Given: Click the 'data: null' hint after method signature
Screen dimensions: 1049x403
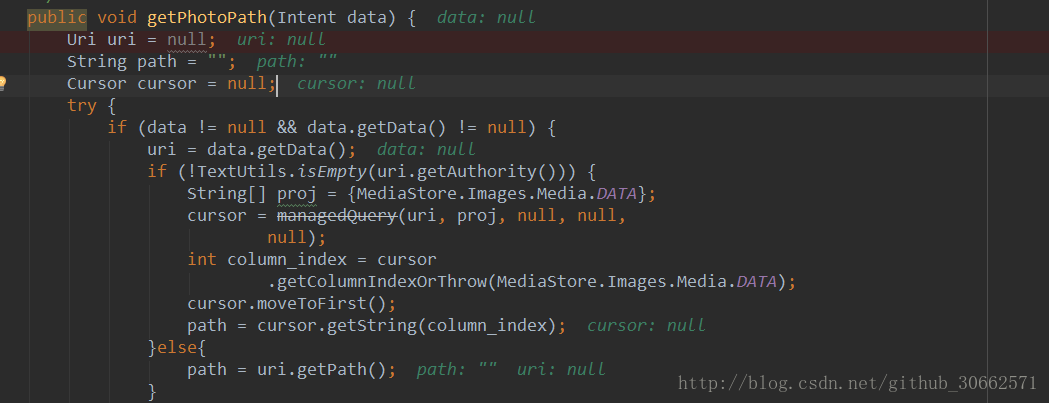Looking at the screenshot, I should click(x=486, y=18).
